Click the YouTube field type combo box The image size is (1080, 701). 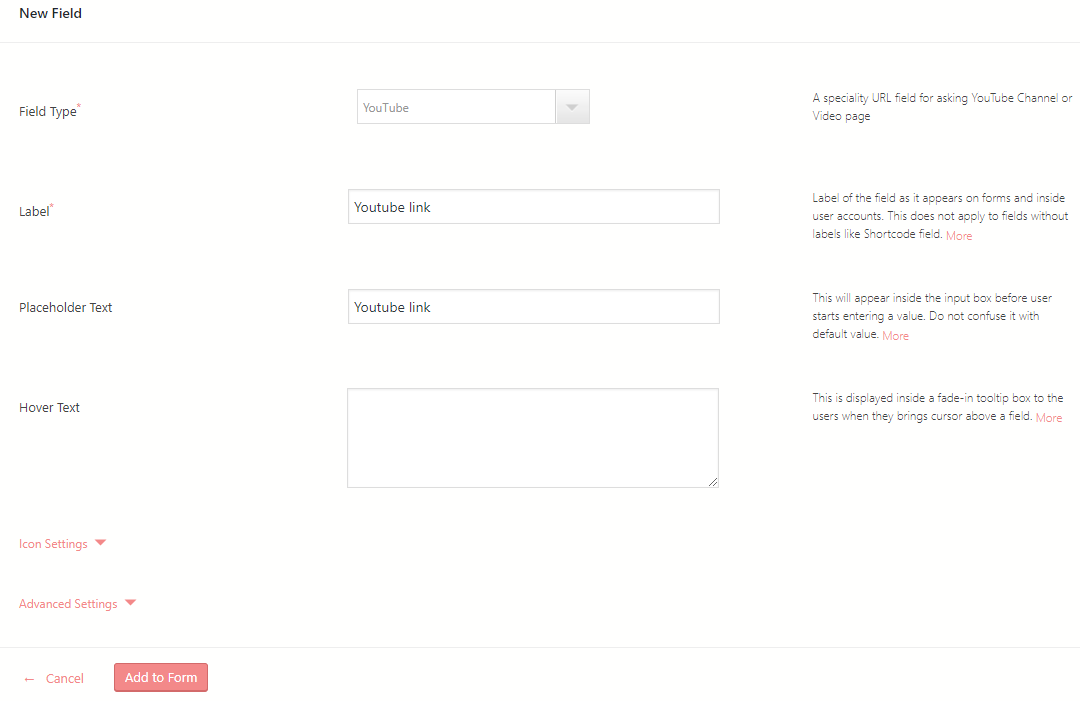[455, 106]
